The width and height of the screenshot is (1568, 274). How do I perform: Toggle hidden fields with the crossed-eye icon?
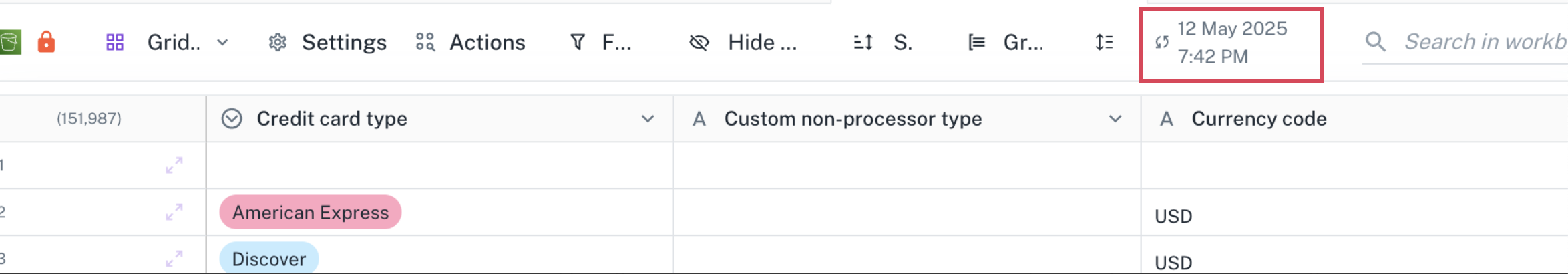tap(699, 43)
